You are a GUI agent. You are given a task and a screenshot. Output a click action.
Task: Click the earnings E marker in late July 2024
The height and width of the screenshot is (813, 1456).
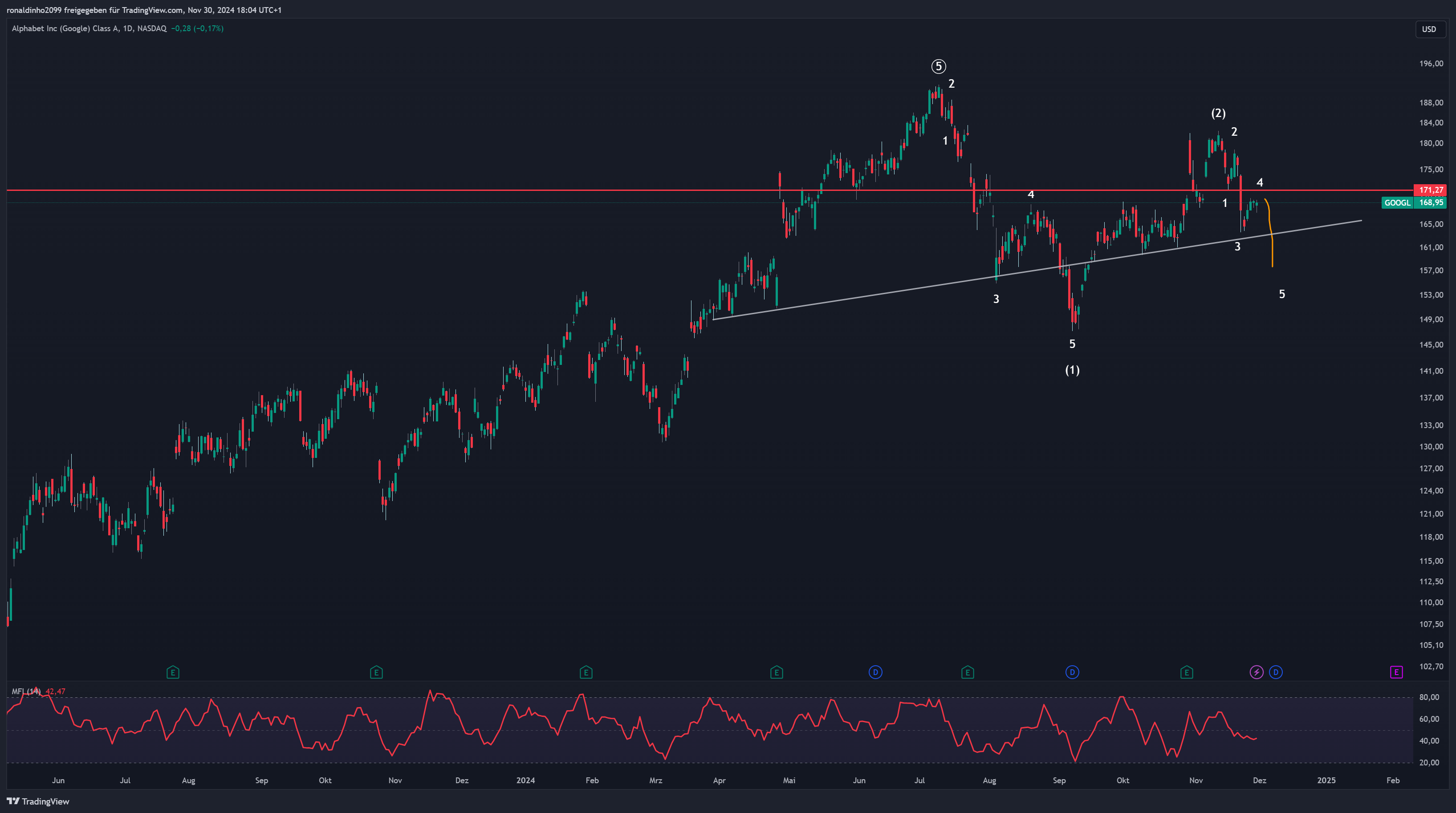click(968, 672)
